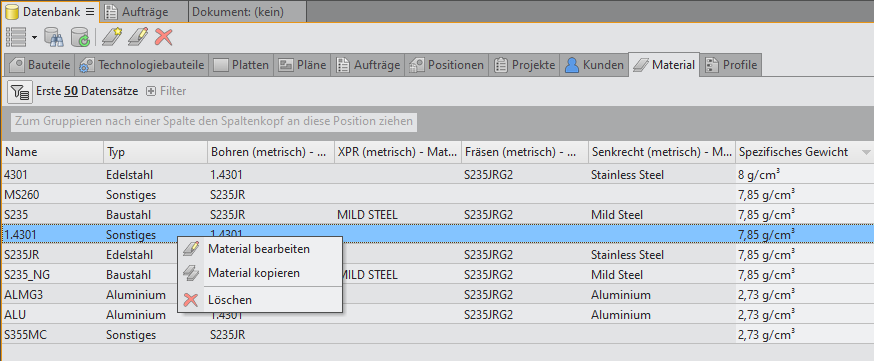Open the Kunden tab

click(594, 65)
